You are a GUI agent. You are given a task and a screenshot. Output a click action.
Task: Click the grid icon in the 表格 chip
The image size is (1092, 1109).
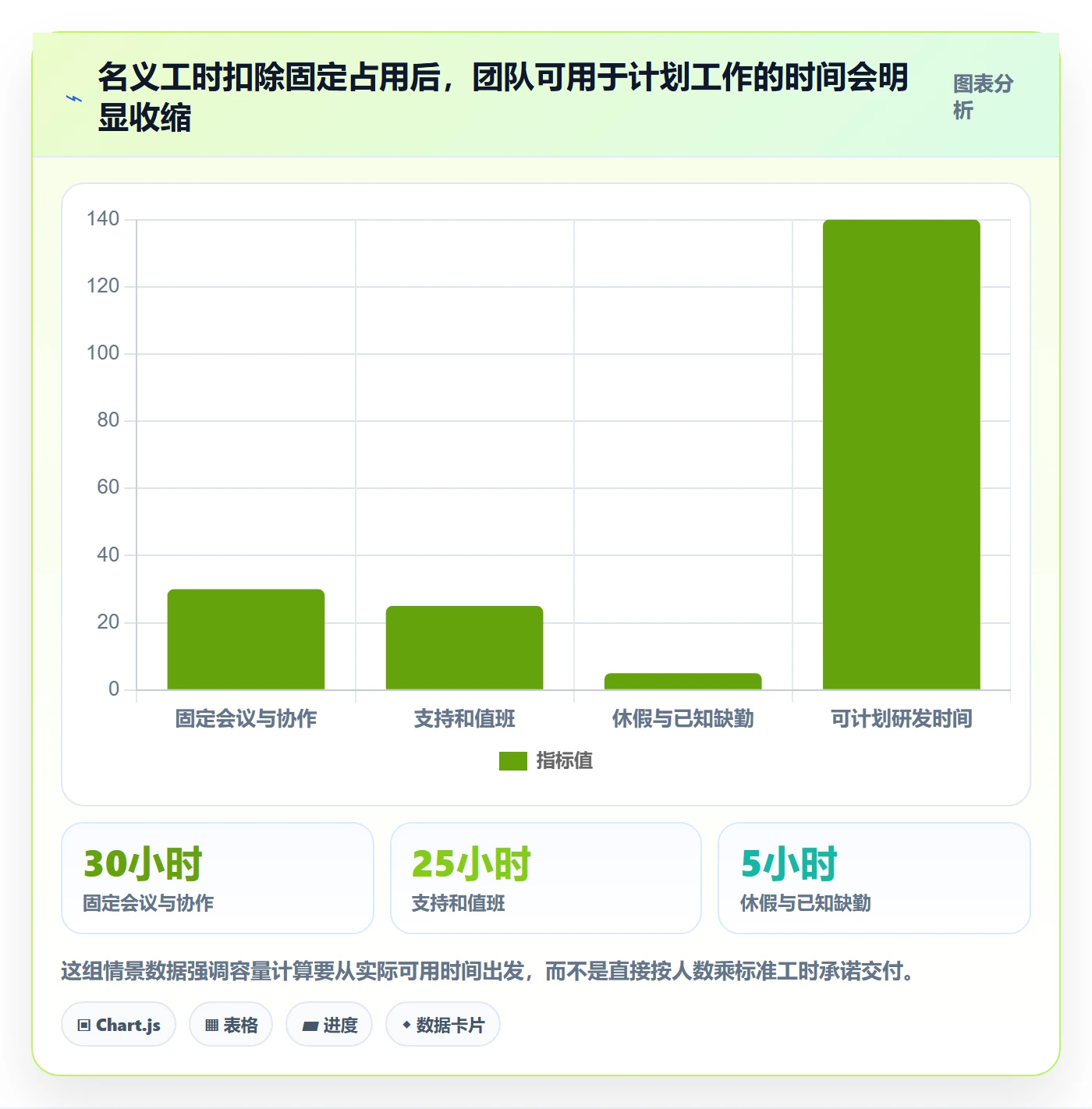click(x=211, y=1026)
